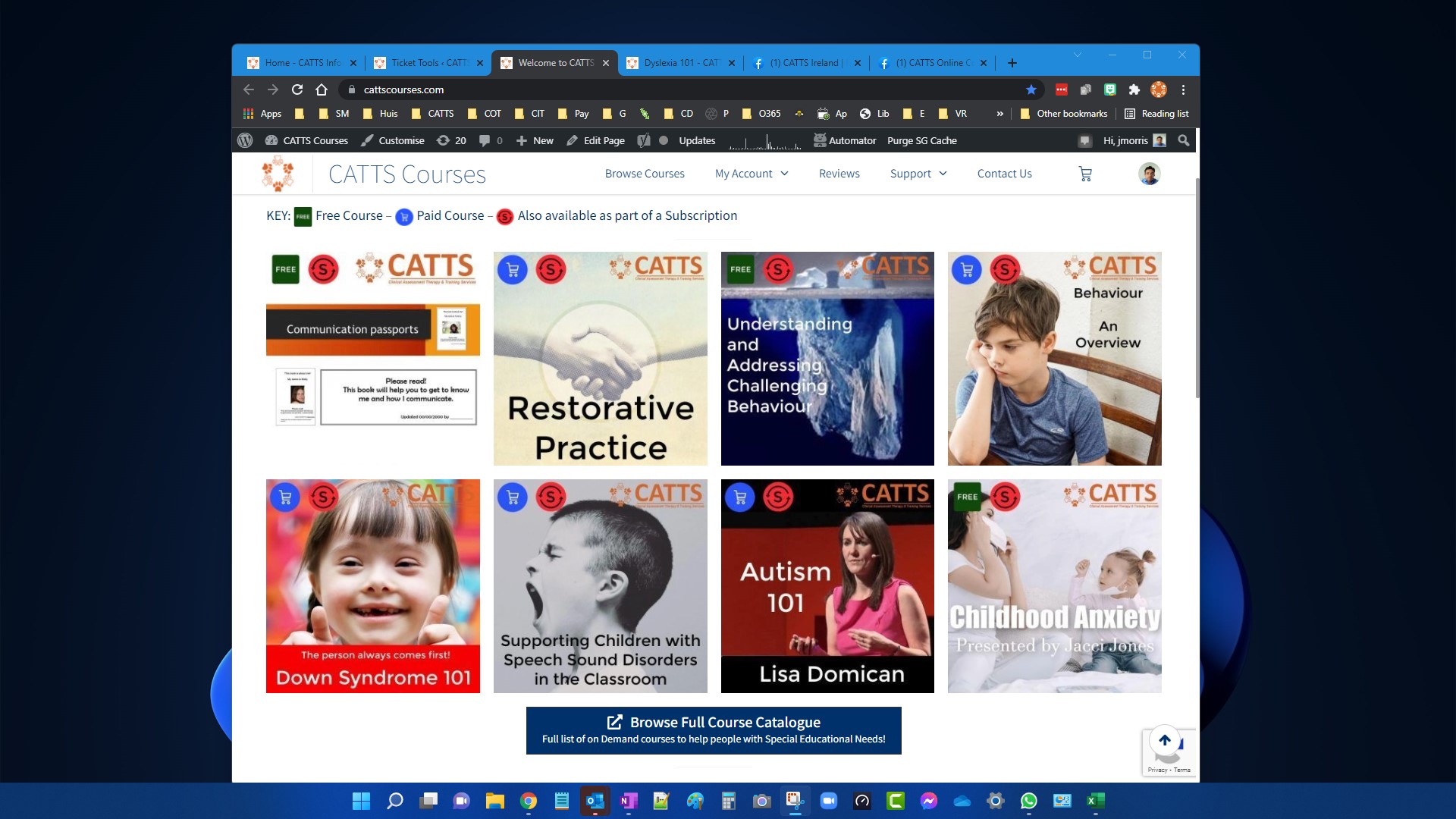Open the Restorative Practice course thumbnail
1456x819 pixels.
pyautogui.click(x=600, y=359)
